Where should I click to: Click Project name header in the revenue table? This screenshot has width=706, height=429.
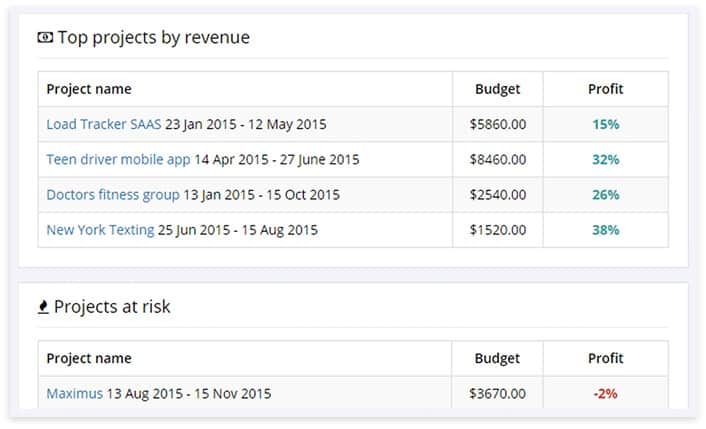pos(89,89)
